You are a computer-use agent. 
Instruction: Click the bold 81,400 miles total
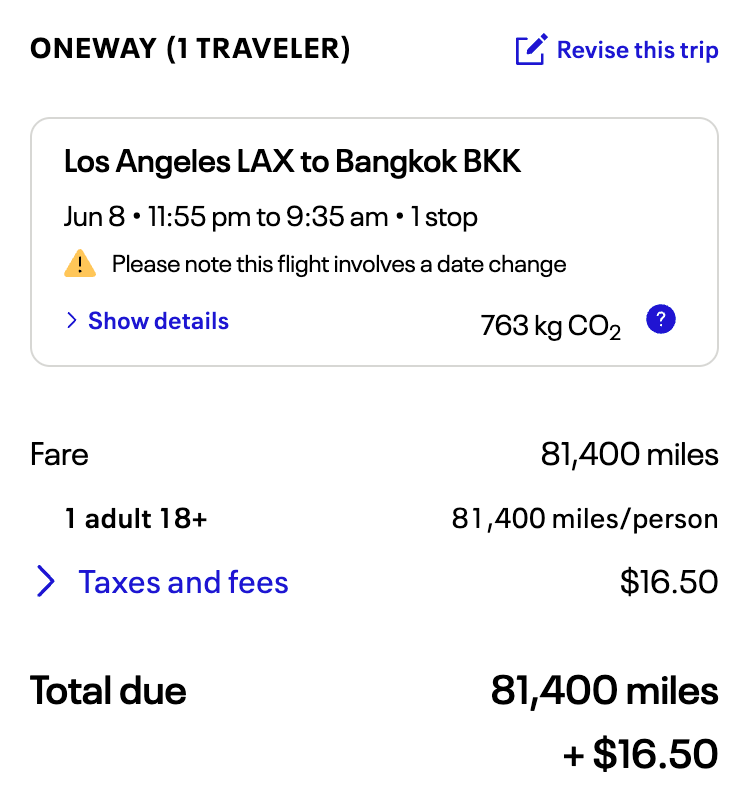click(x=604, y=690)
